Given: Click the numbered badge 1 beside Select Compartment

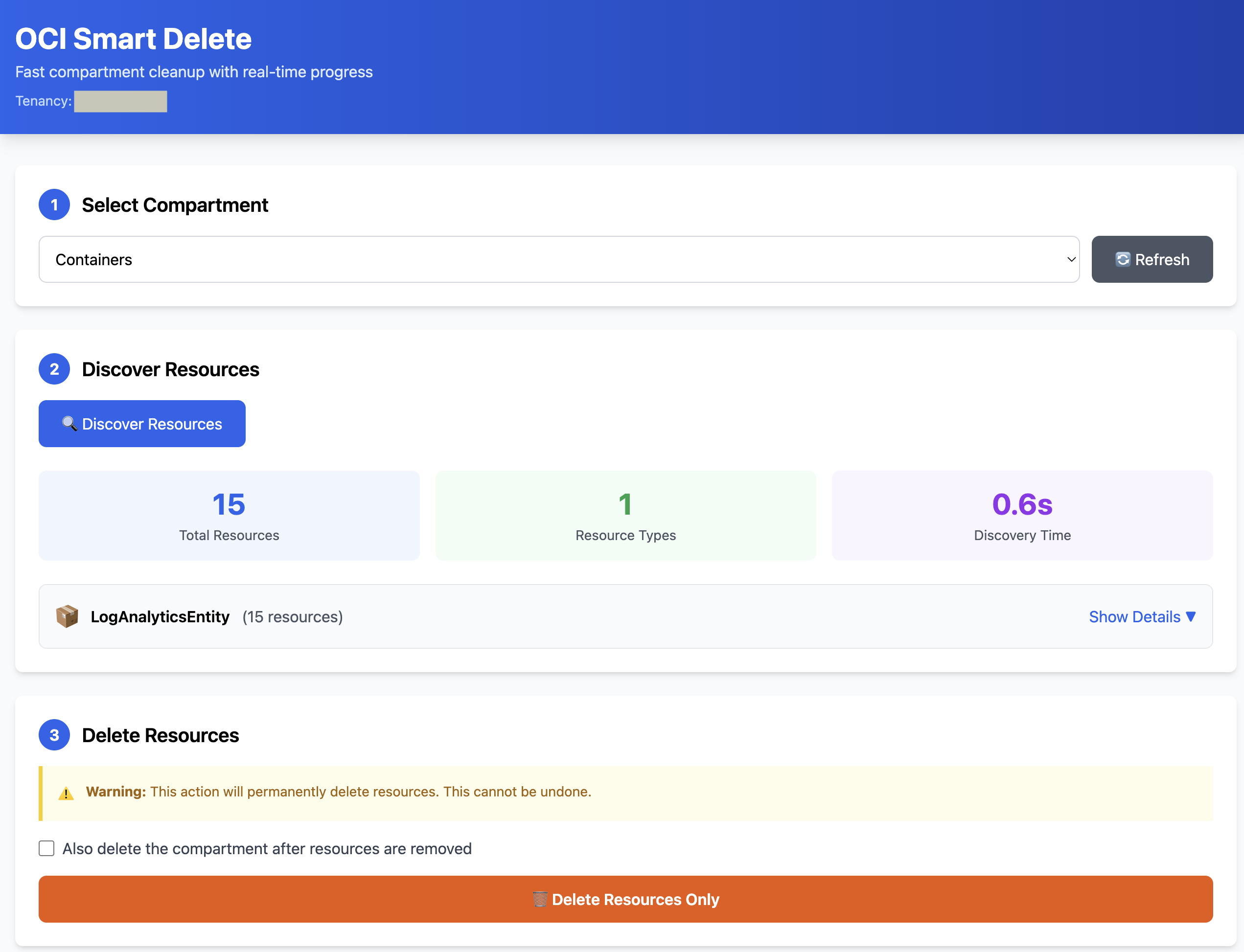Looking at the screenshot, I should point(54,204).
